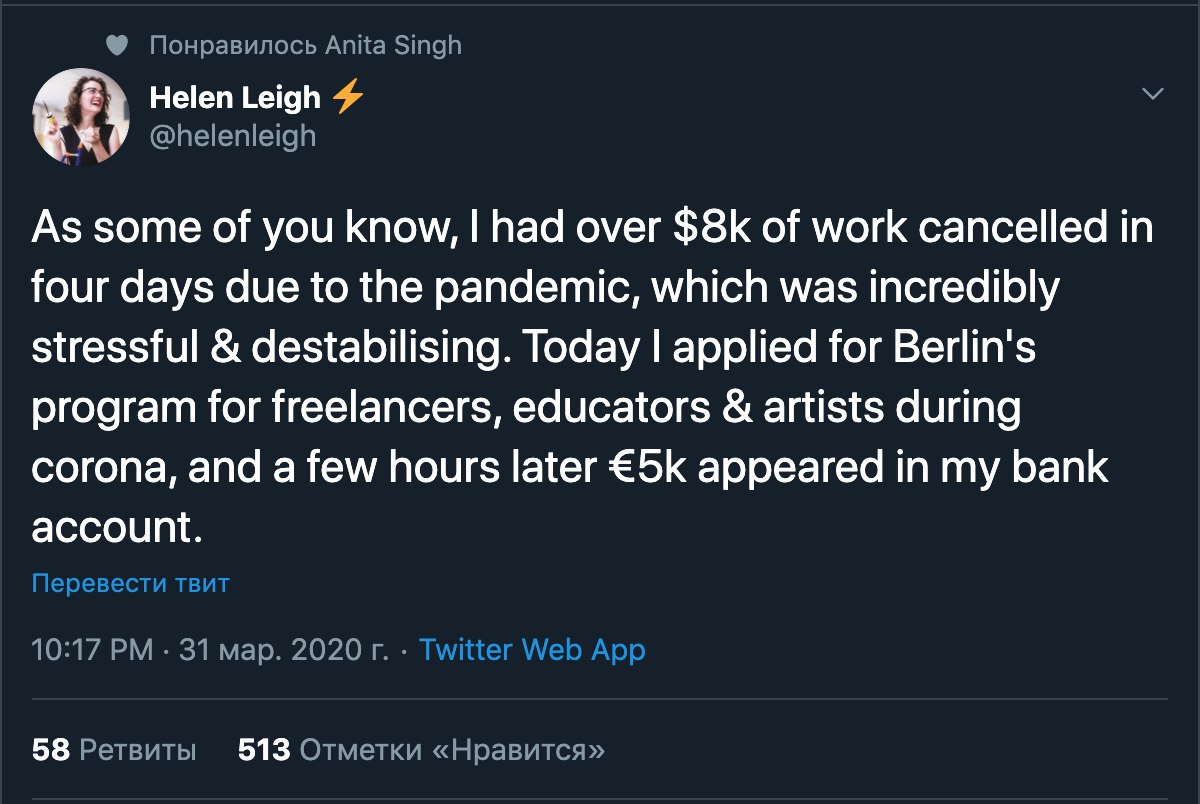The height and width of the screenshot is (804, 1200).
Task: Expand the tweet options chevron menu
Action: [x=1153, y=94]
